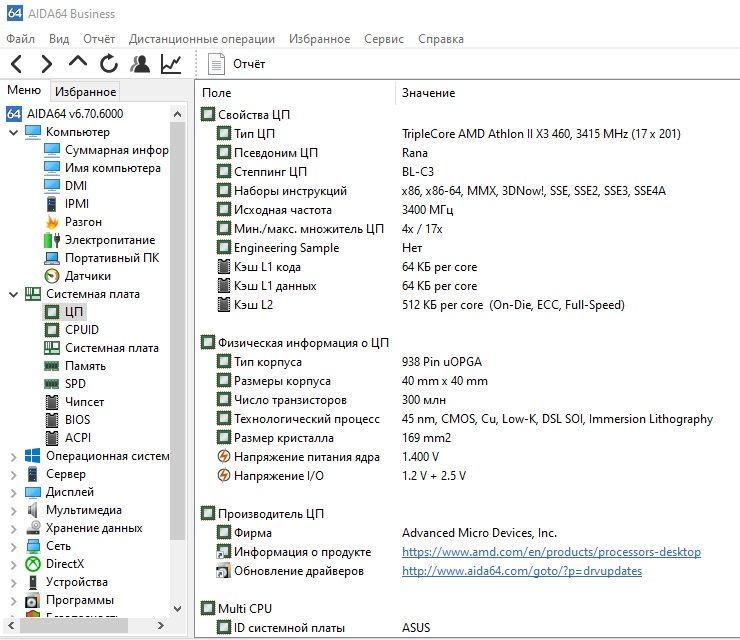740x640 pixels.
Task: Click tree scrollbar up arrow
Action: [177, 114]
